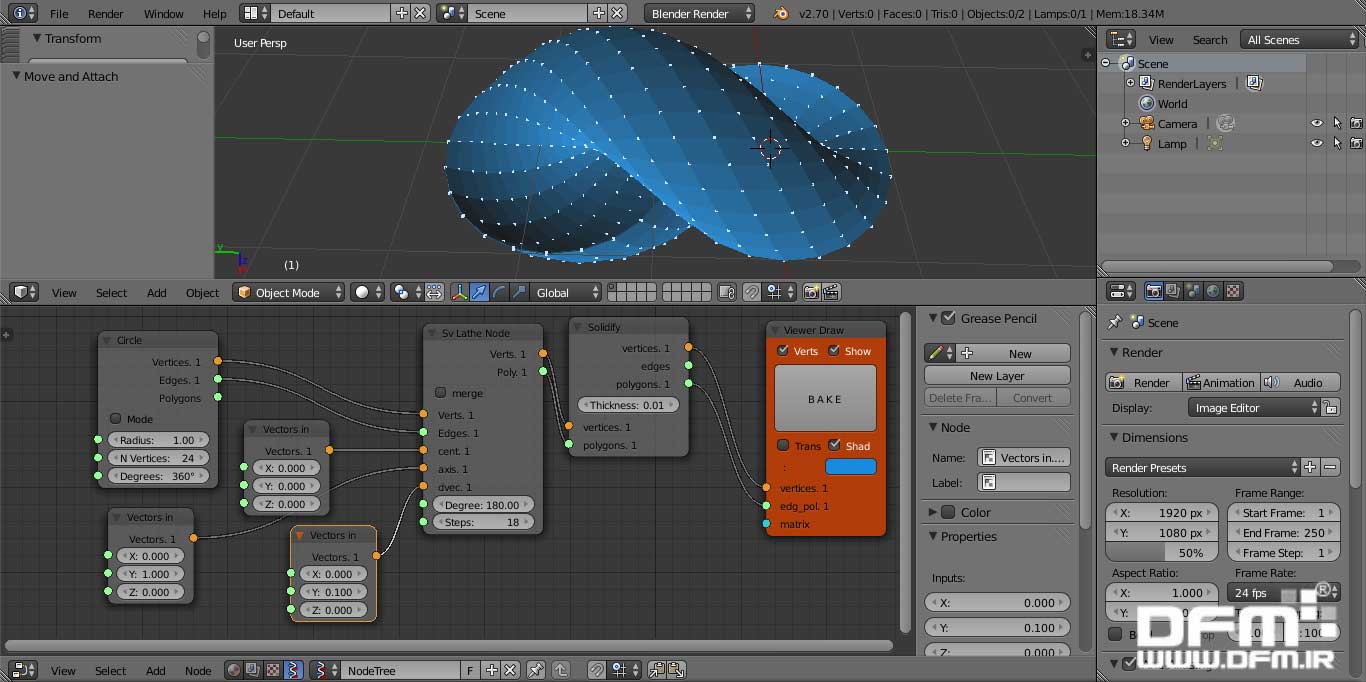Click the OpenGL render image camera icon
This screenshot has width=1366, height=682.
(x=811, y=292)
